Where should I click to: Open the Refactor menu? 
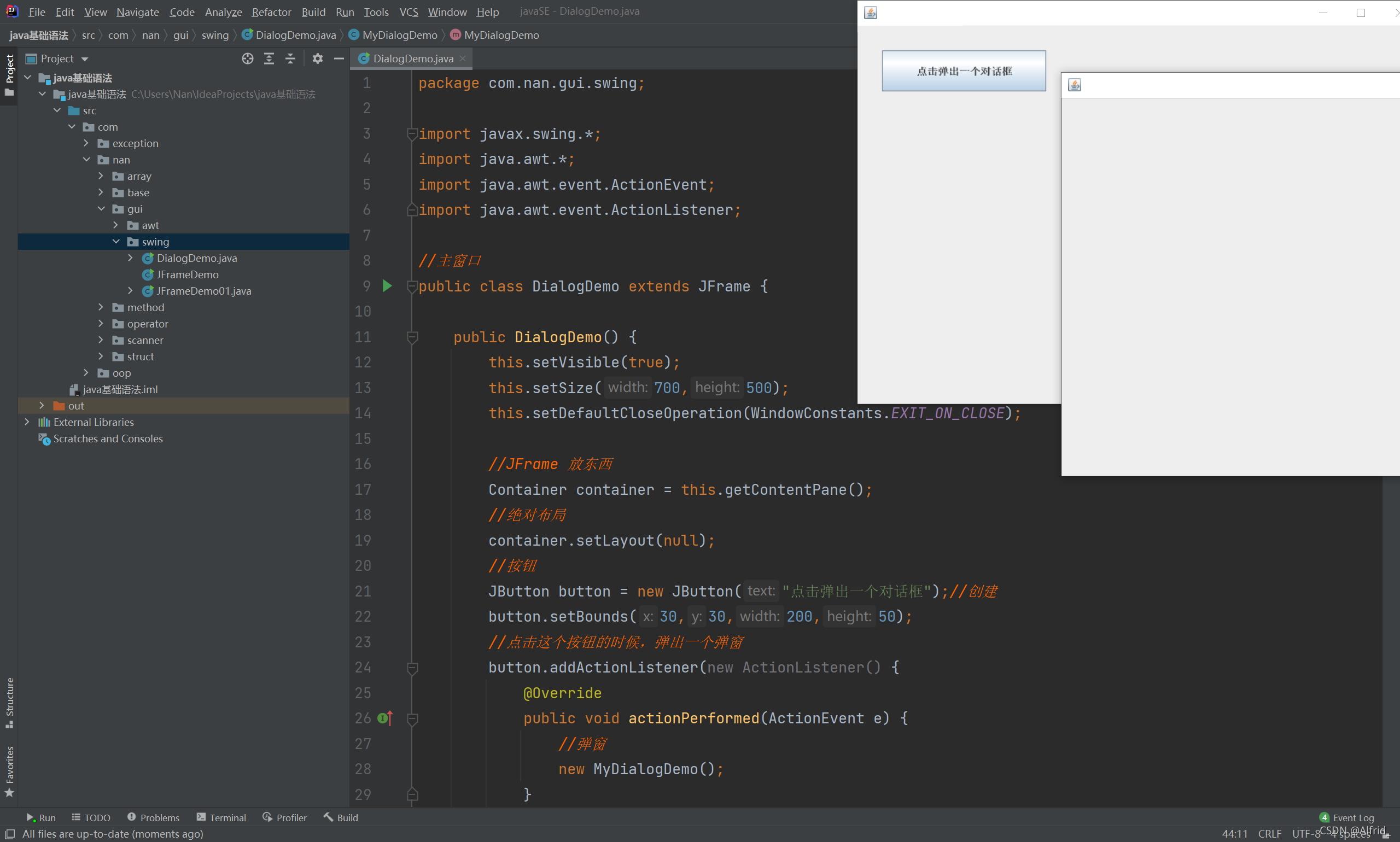coord(271,11)
